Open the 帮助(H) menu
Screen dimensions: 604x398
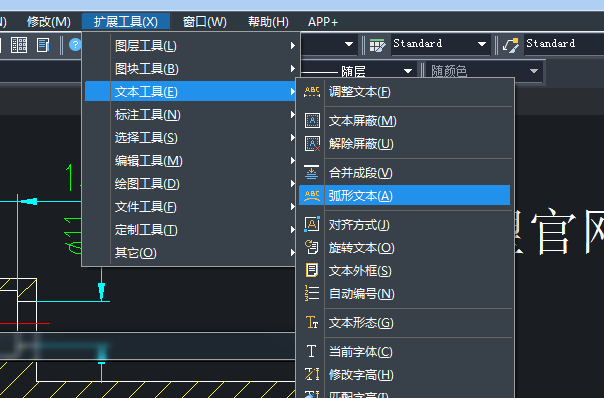coord(268,22)
